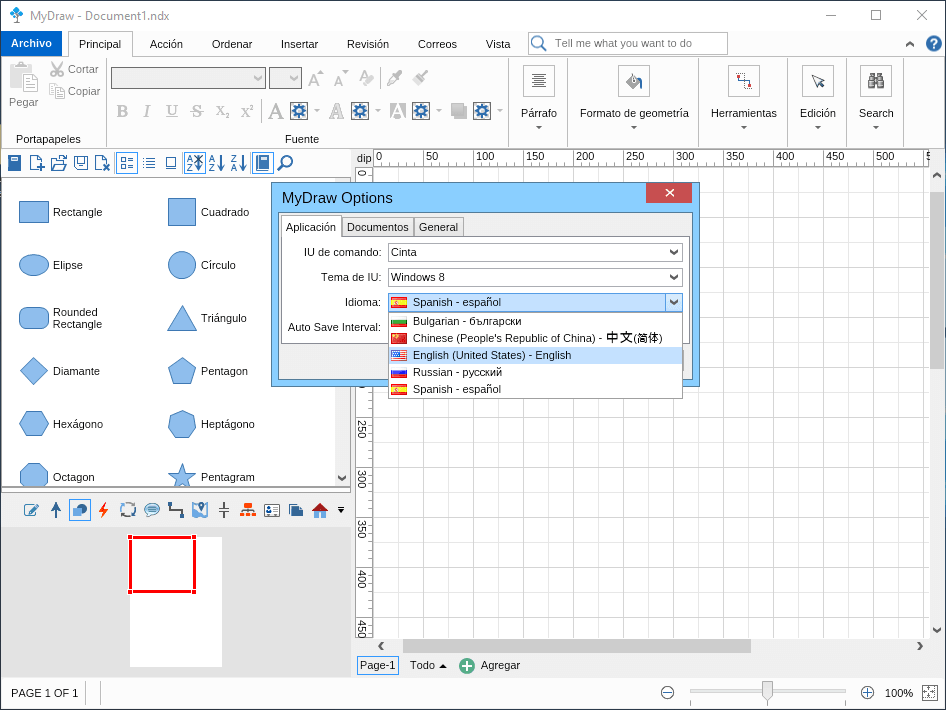
Task: Click the org chart library icon
Action: point(248,510)
